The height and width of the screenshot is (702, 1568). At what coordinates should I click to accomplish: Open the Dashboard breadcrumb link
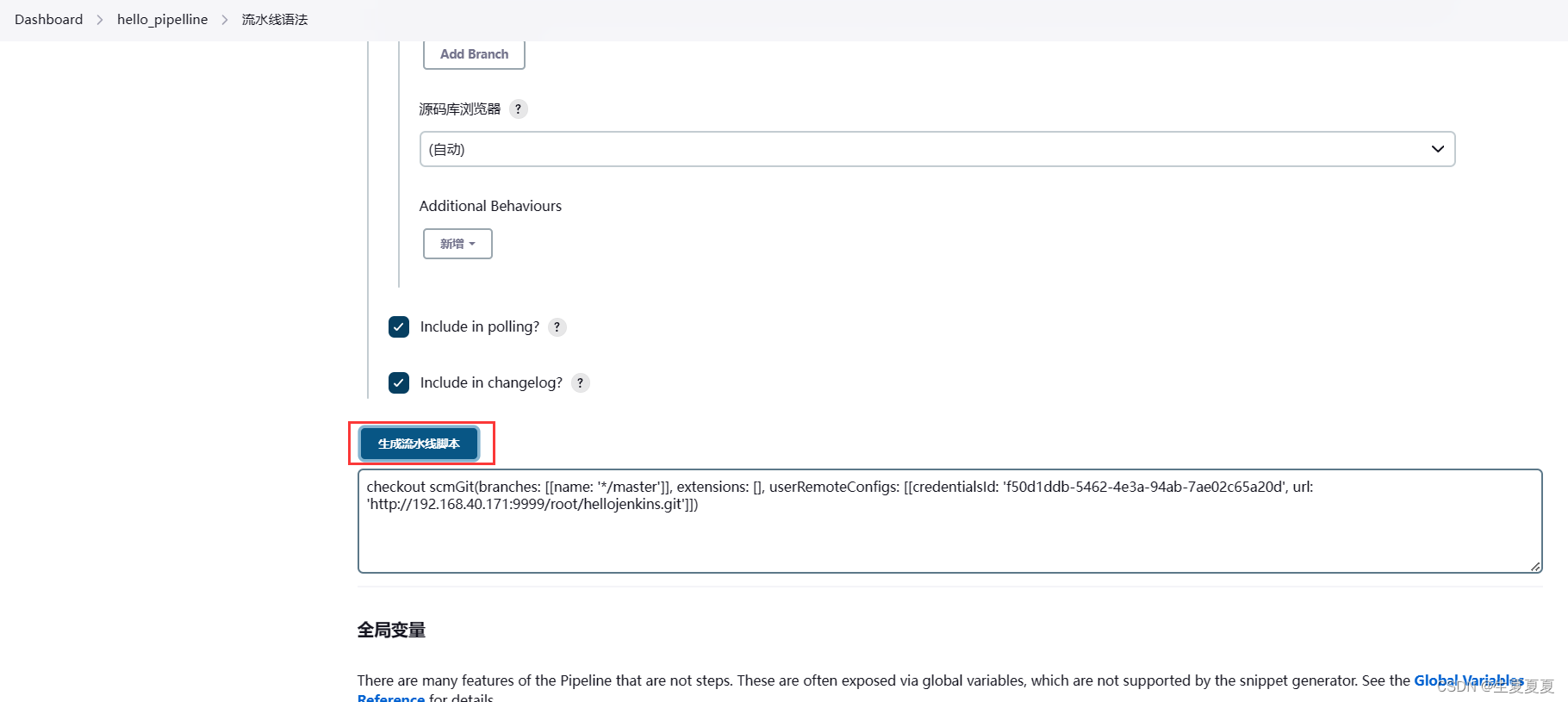(x=48, y=19)
